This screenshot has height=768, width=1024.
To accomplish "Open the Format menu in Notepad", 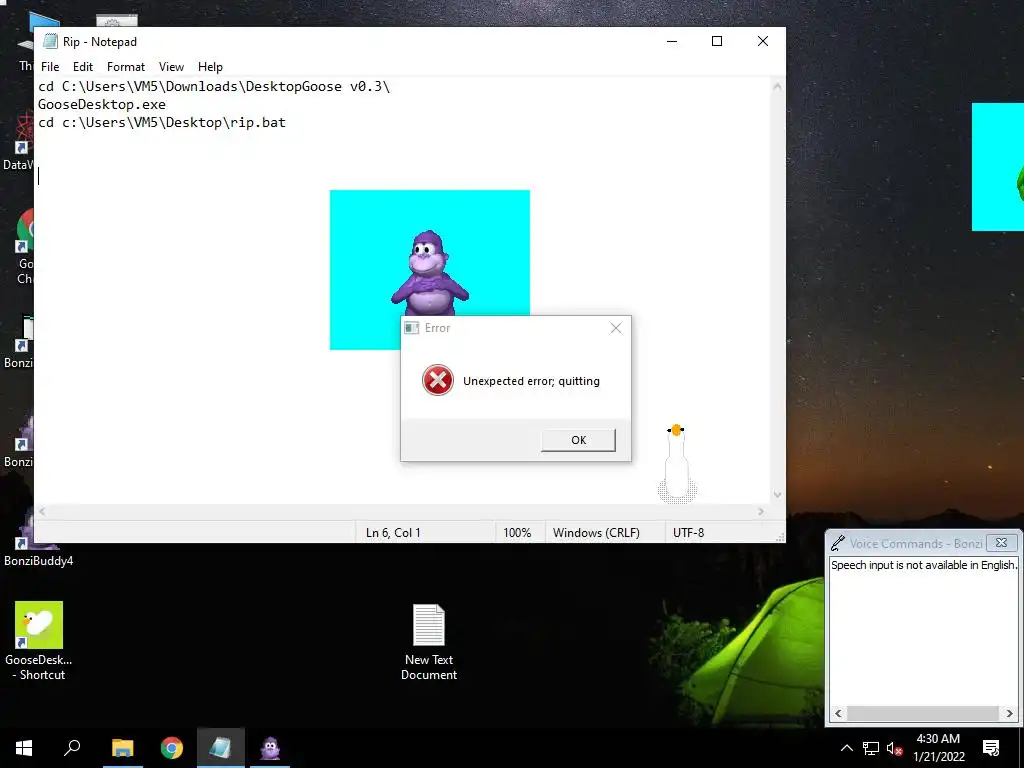I will [126, 67].
